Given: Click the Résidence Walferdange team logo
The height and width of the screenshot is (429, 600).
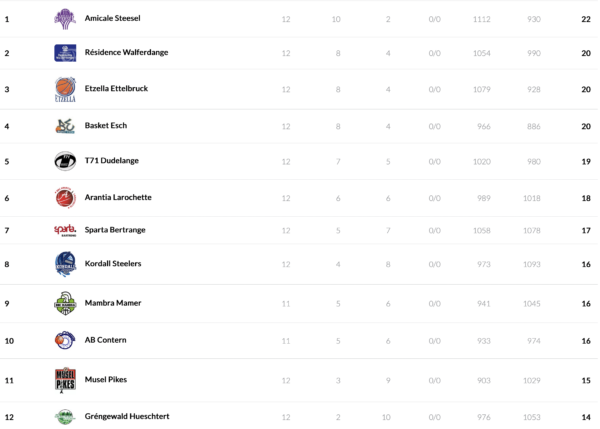Looking at the screenshot, I should pyautogui.click(x=65, y=53).
